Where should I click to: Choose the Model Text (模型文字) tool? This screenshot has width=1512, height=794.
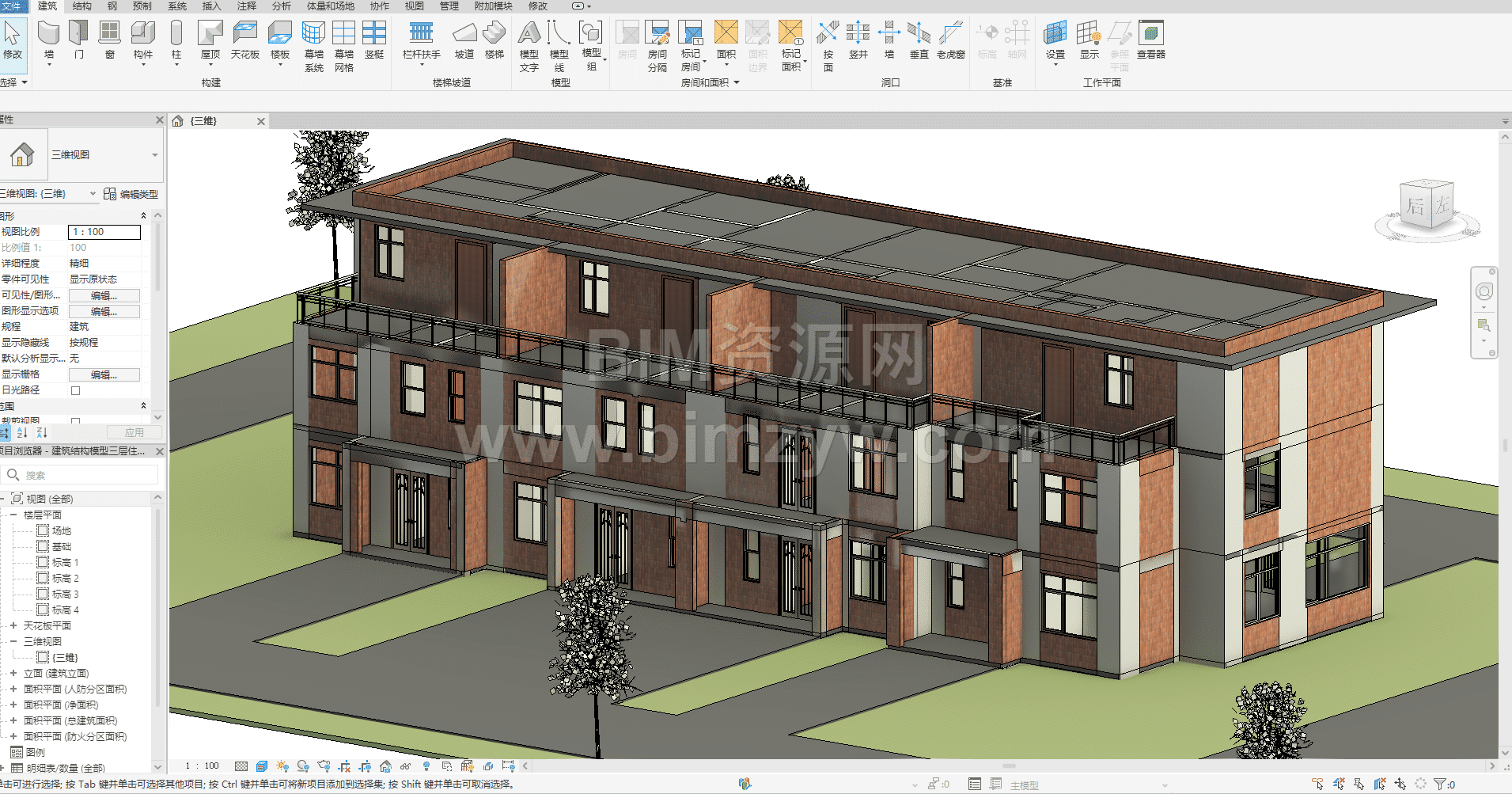(529, 46)
